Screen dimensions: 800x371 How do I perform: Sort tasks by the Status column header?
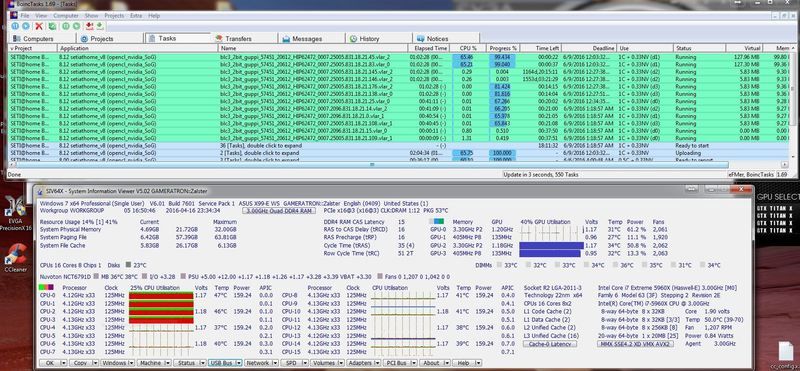click(699, 48)
